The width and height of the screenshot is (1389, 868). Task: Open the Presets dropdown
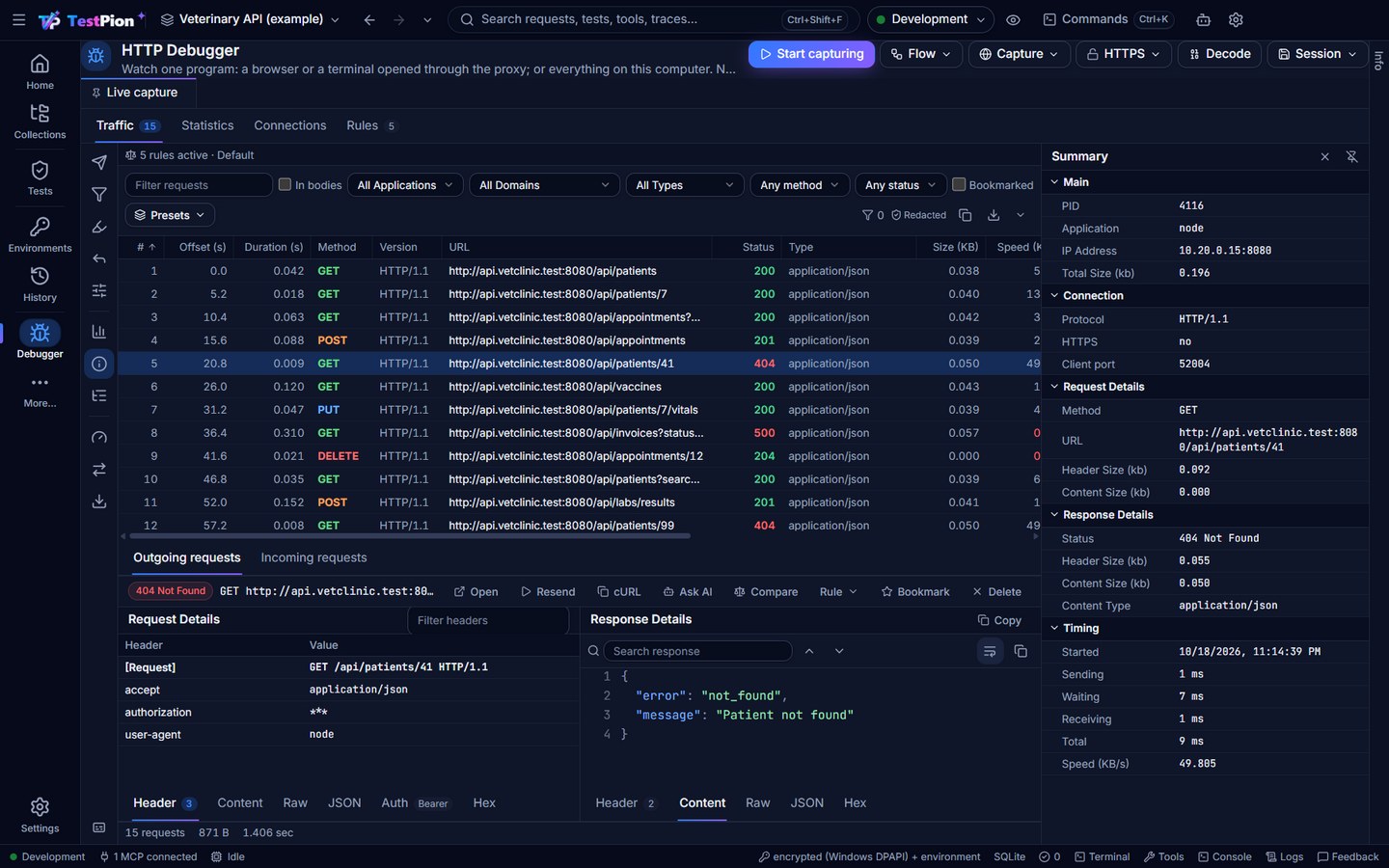pyautogui.click(x=170, y=215)
